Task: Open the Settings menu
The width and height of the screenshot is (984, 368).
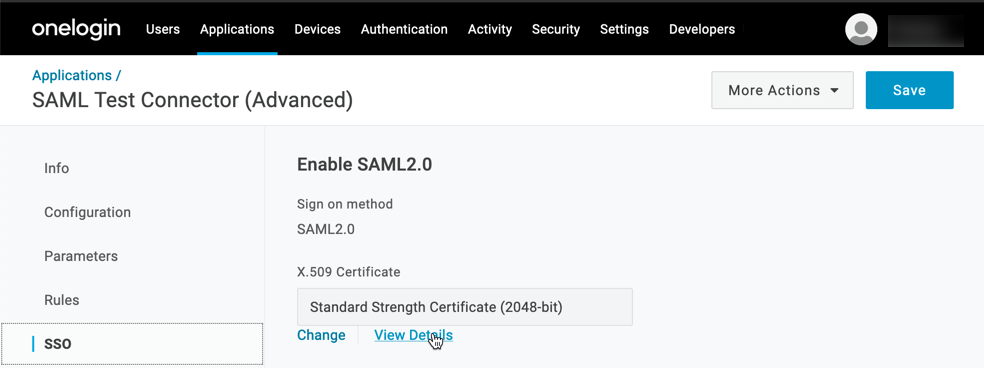Action: [624, 29]
